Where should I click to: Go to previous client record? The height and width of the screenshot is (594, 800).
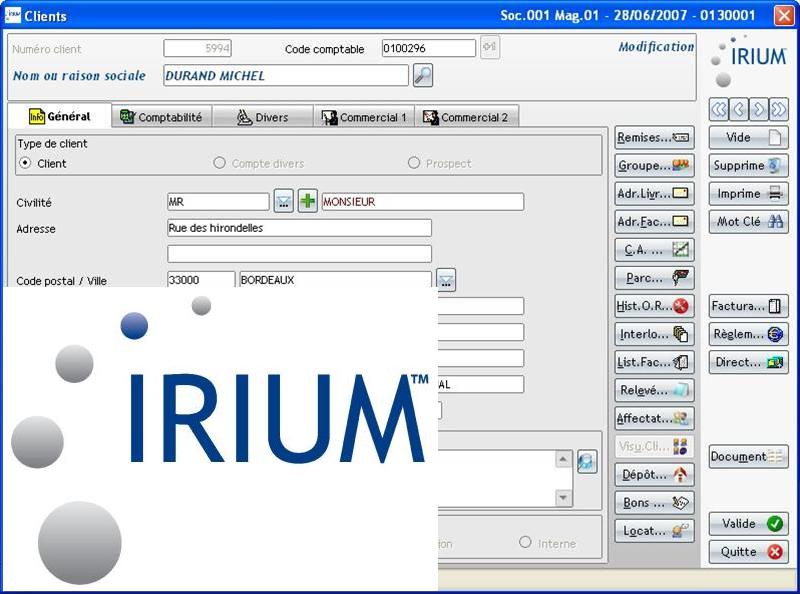[x=739, y=109]
